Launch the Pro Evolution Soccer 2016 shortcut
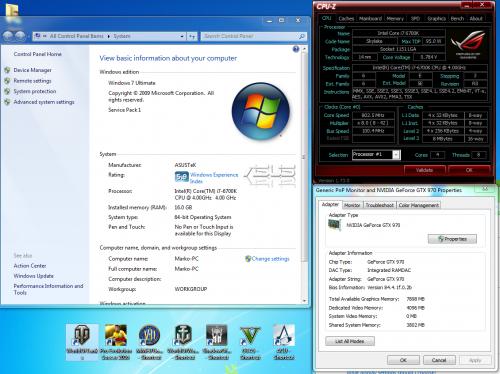The width and height of the screenshot is (500, 374). 115,342
